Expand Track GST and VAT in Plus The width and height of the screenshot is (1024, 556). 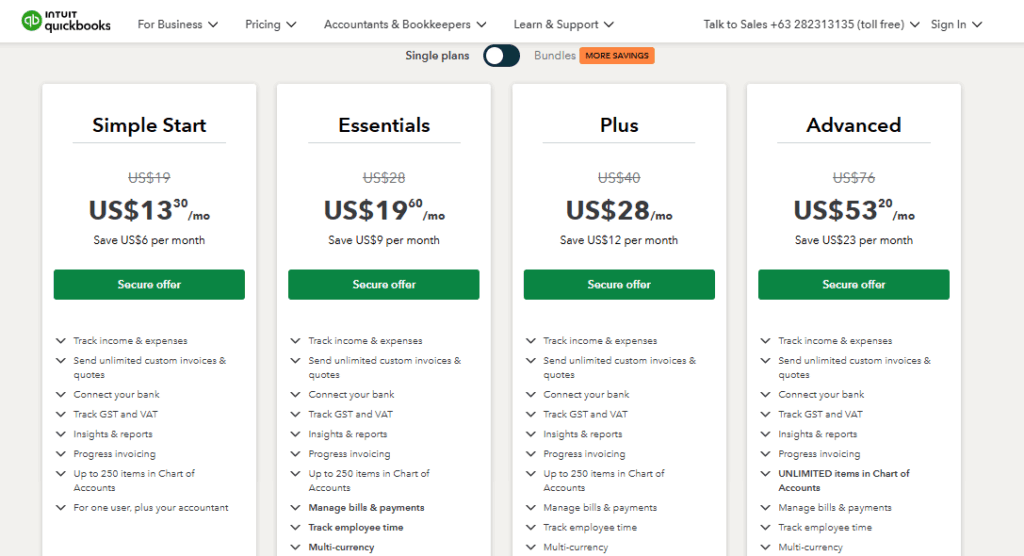(x=532, y=415)
